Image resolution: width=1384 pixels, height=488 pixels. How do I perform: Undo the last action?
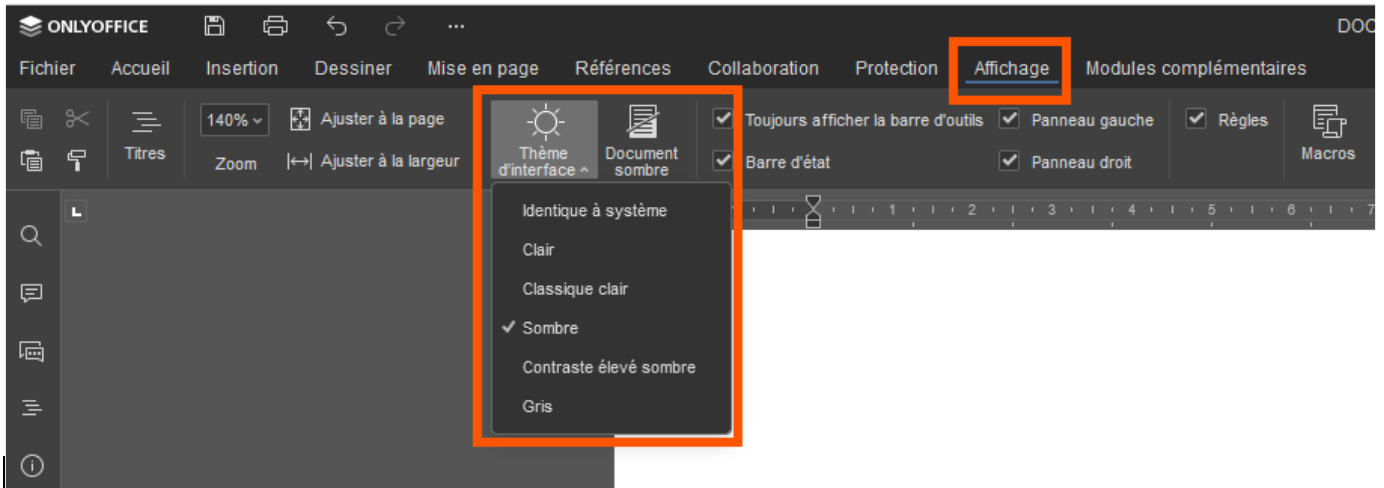click(x=336, y=26)
